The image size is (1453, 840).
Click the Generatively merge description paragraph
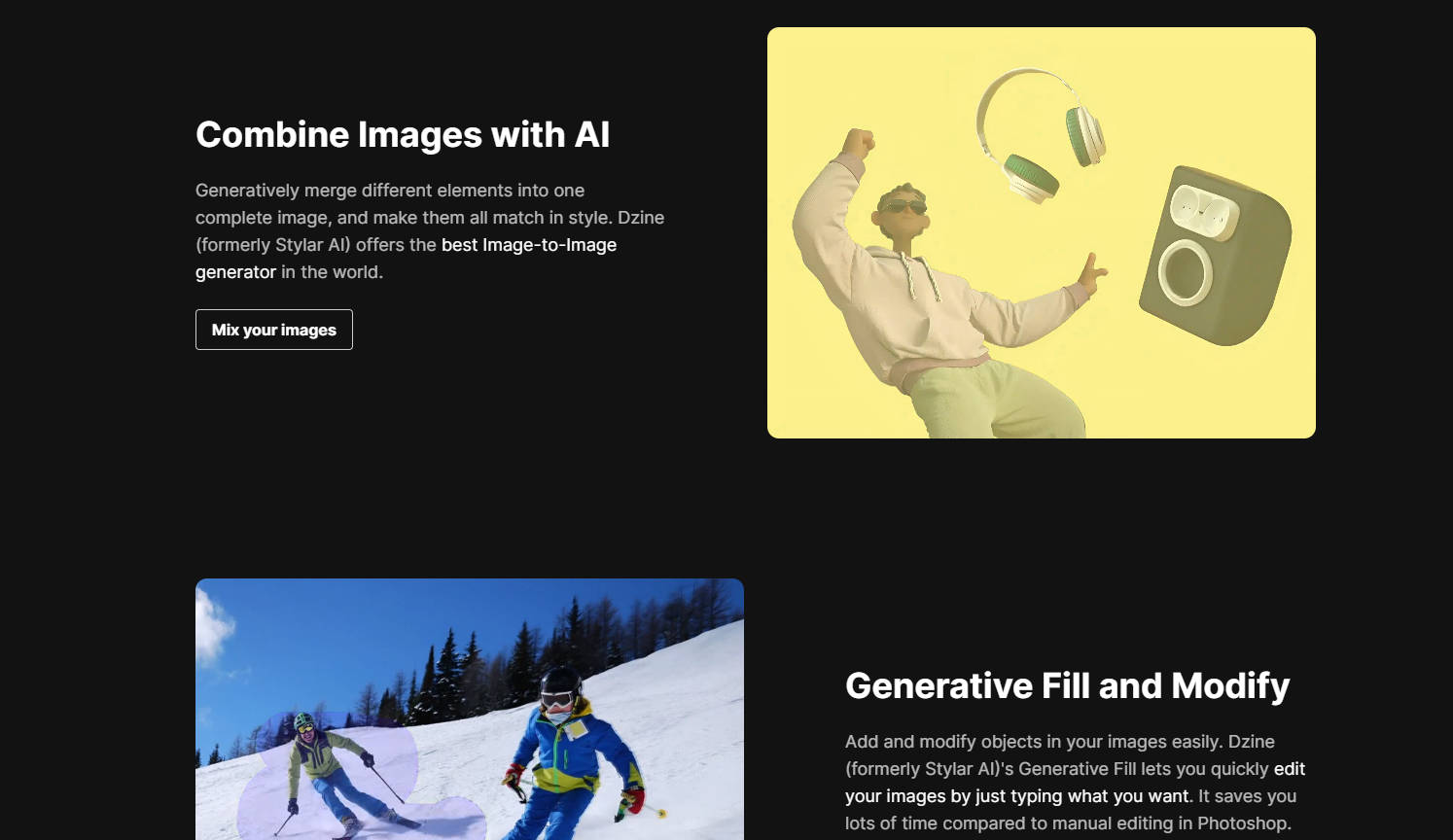click(428, 230)
